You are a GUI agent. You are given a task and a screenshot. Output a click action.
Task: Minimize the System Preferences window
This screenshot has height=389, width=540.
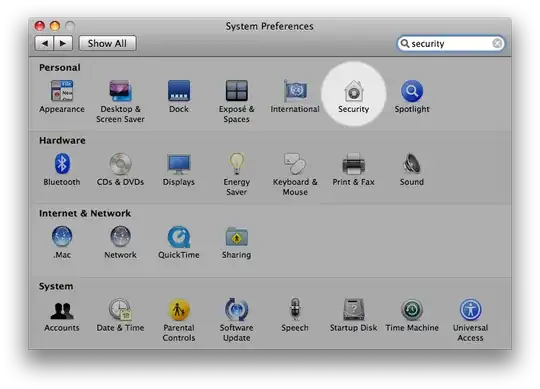tap(55, 25)
